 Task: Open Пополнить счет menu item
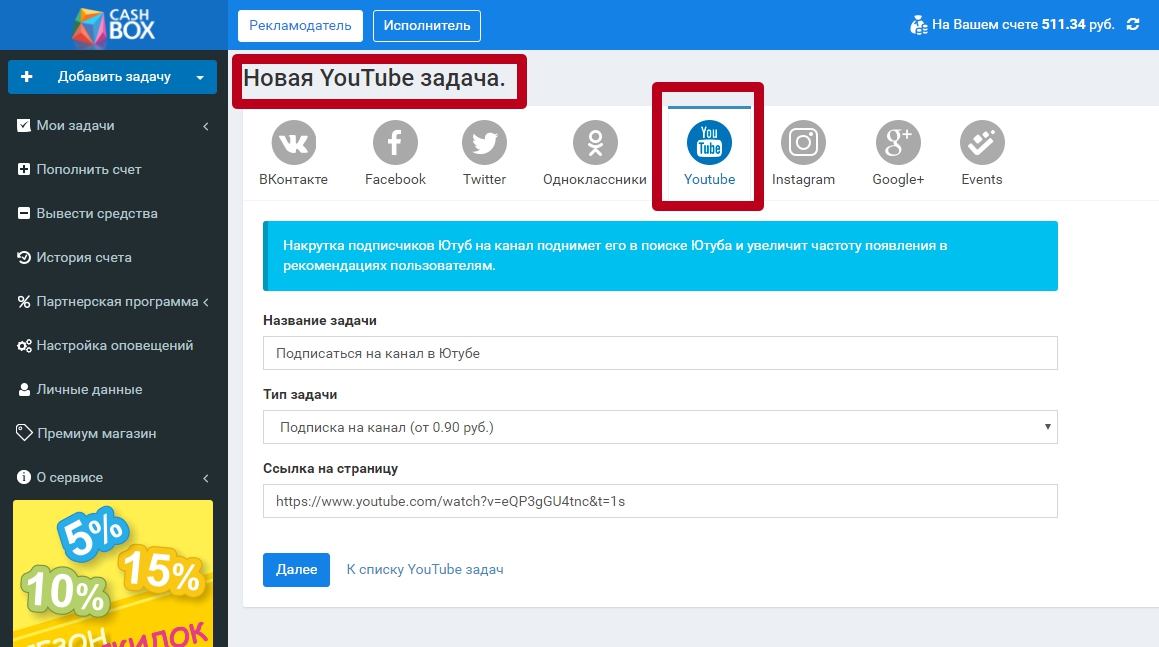coord(114,169)
